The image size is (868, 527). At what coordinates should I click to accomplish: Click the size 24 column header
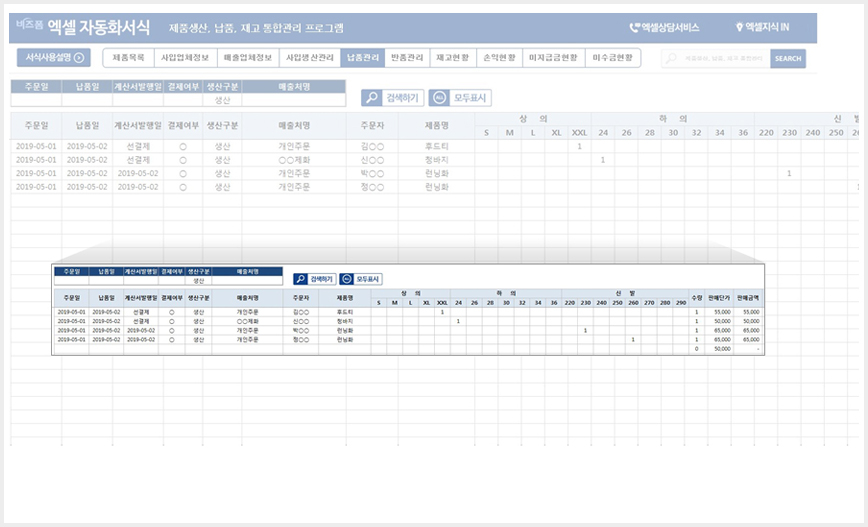pos(603,133)
